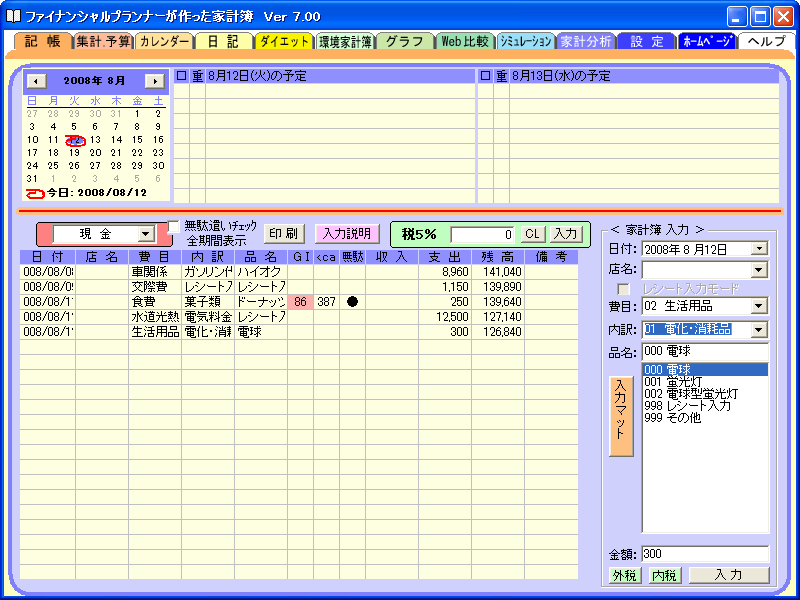Click the 8月13日 schedule header checkbox
The image size is (800, 600).
pos(486,76)
